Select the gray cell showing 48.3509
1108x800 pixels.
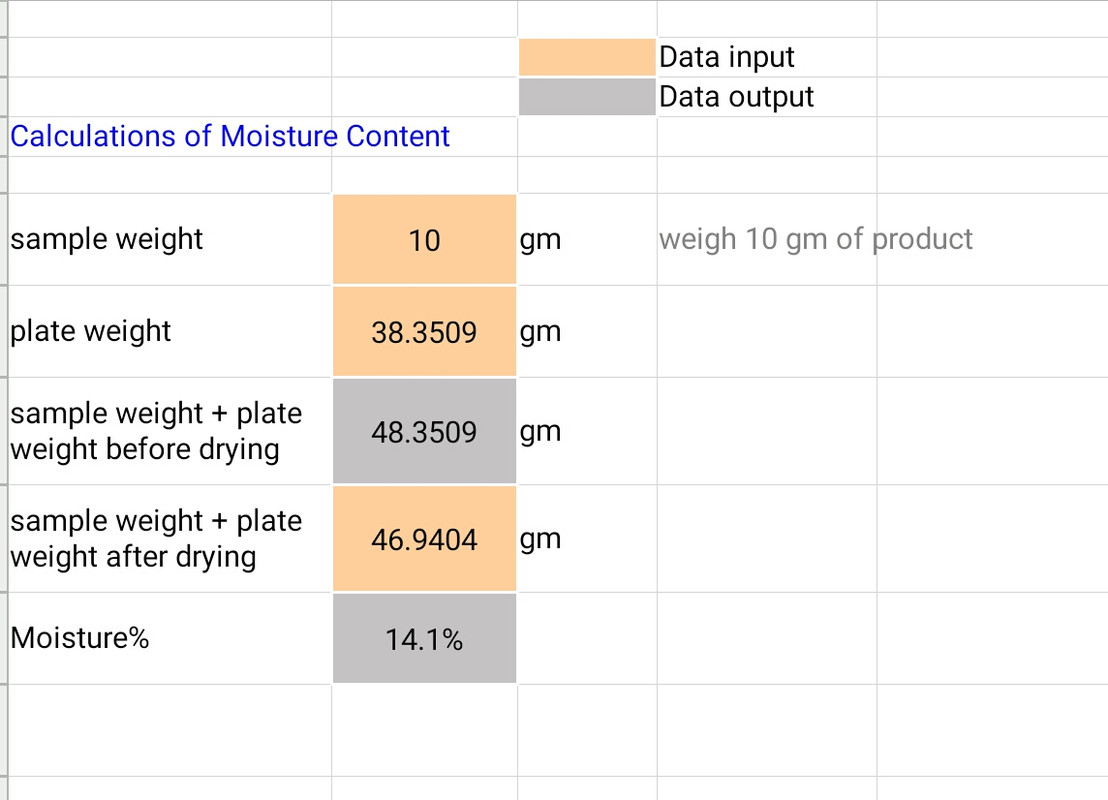[424, 432]
